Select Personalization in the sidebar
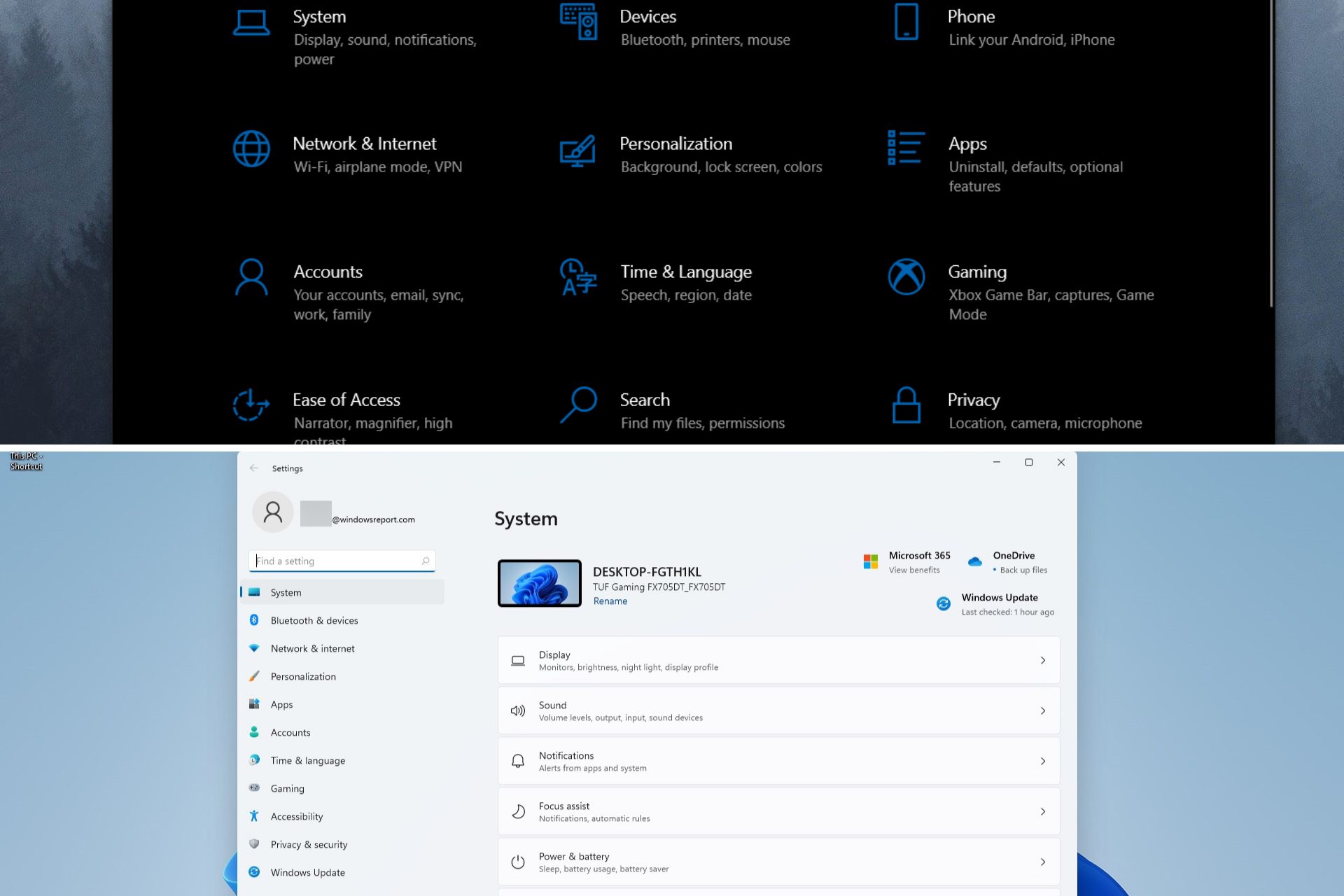This screenshot has height=896, width=1344. click(x=343, y=676)
